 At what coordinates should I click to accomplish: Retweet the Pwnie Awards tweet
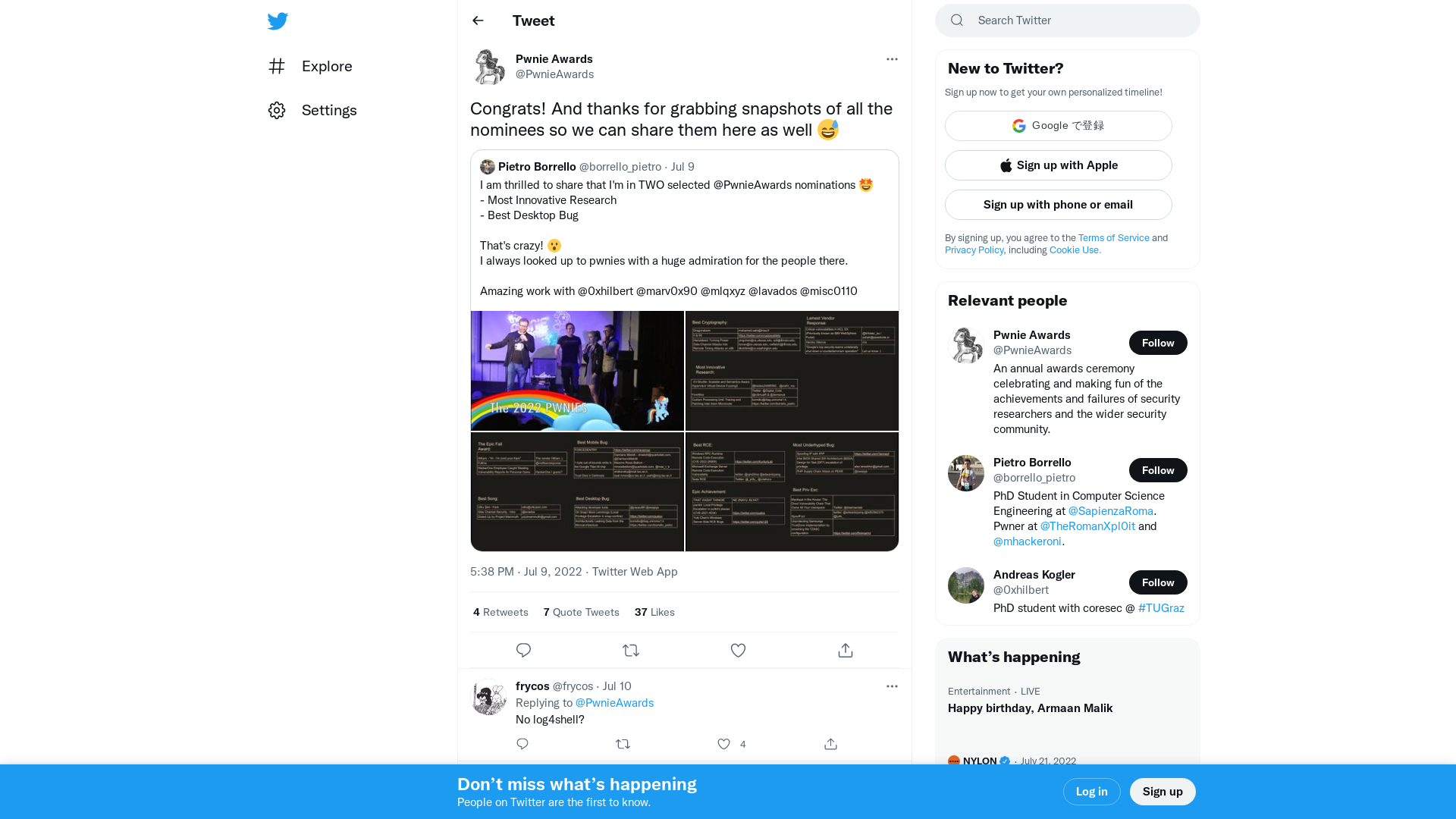coord(631,651)
